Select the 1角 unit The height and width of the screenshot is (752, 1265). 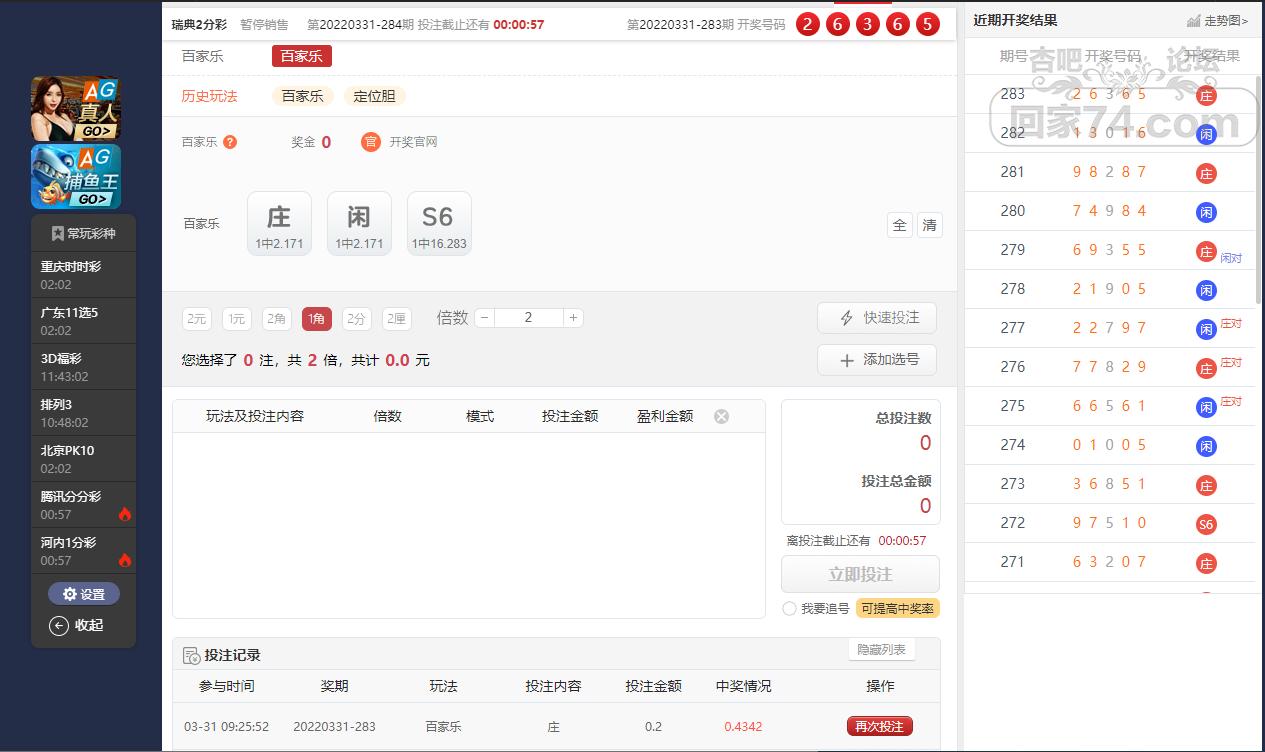click(317, 319)
